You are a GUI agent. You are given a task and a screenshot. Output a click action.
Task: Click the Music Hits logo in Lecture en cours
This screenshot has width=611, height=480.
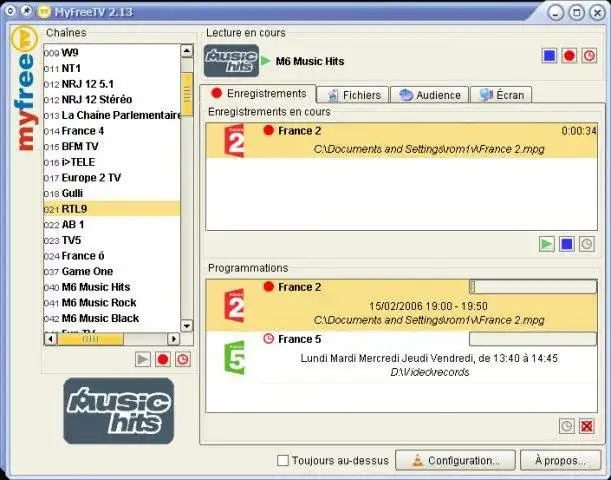coord(231,61)
